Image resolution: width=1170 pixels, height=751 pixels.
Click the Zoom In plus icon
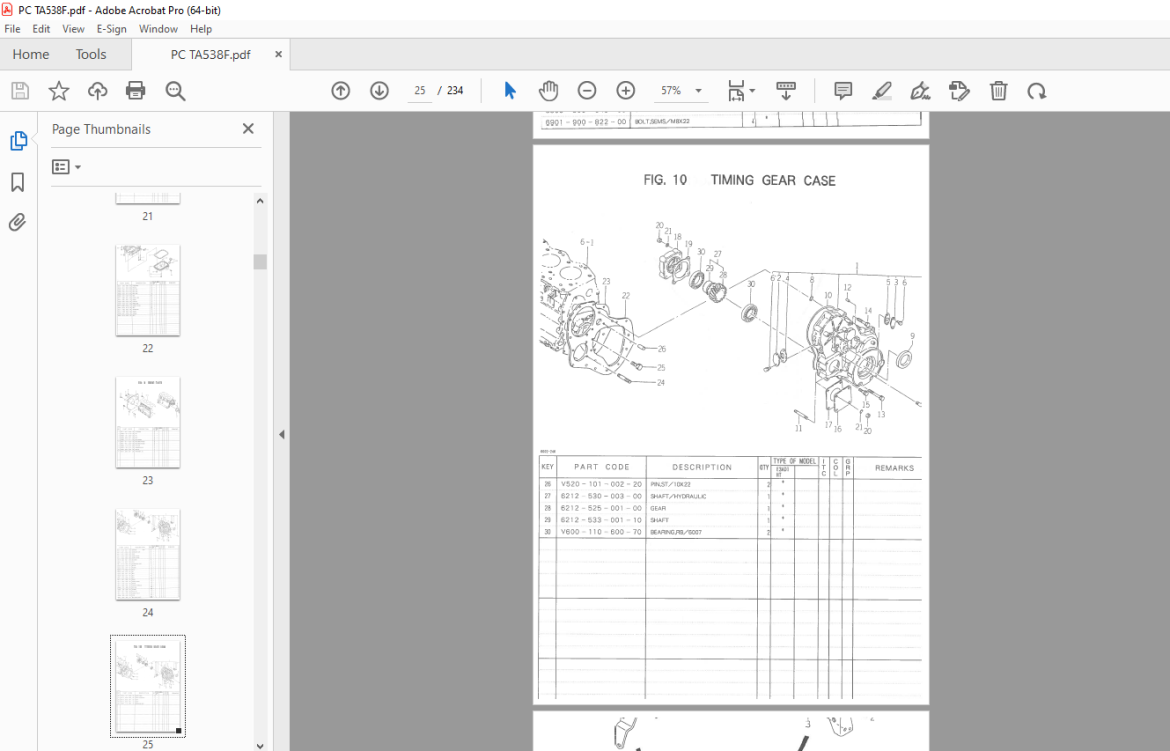(x=625, y=91)
